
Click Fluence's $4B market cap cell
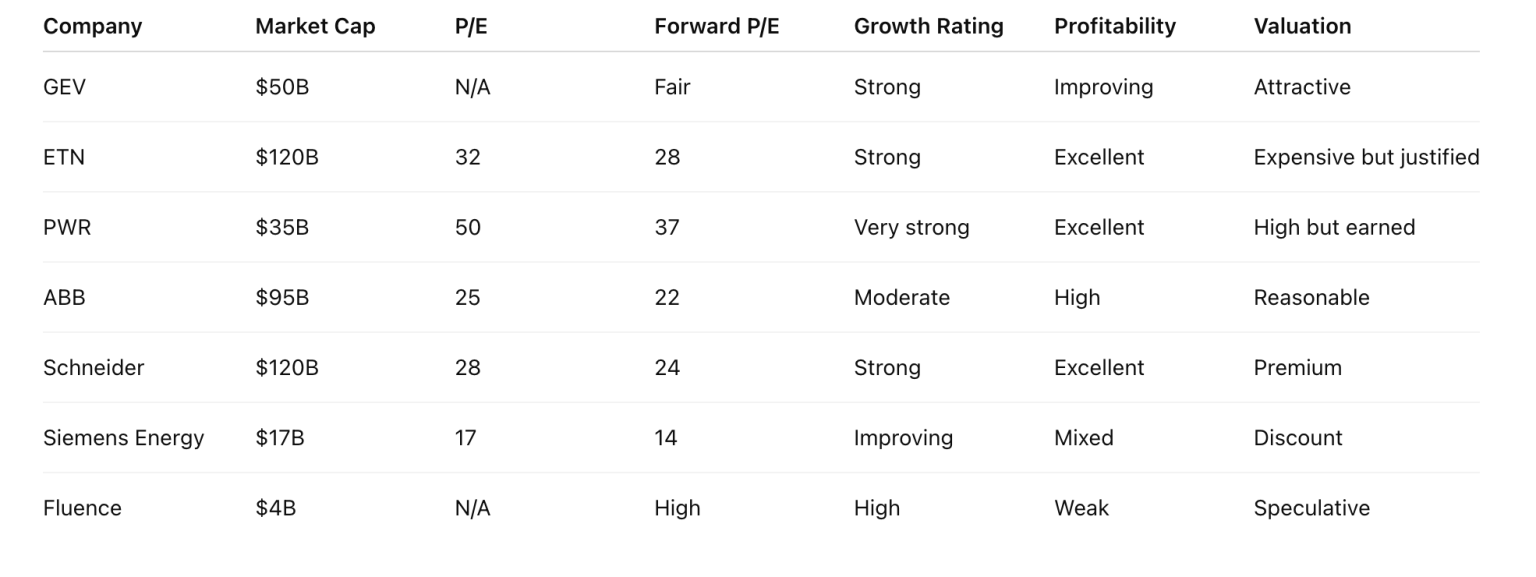(275, 508)
